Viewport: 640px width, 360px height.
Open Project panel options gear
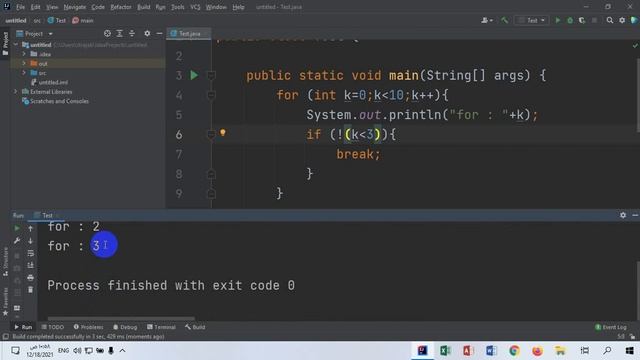[147, 33]
